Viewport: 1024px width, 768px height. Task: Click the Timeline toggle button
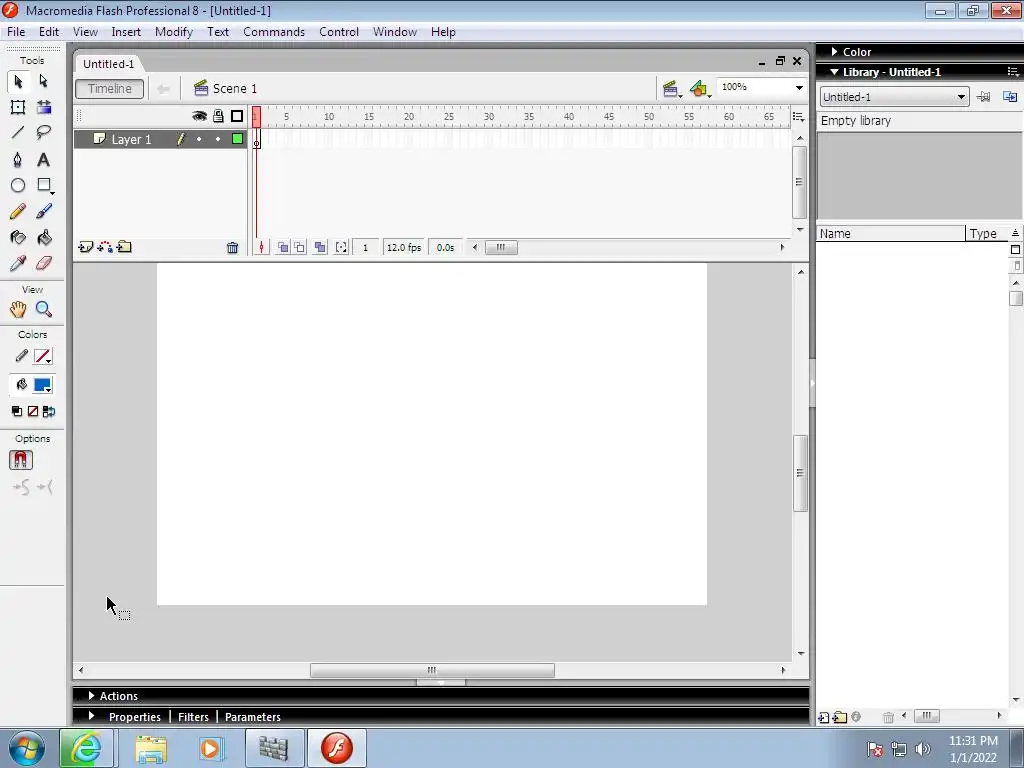(110, 89)
